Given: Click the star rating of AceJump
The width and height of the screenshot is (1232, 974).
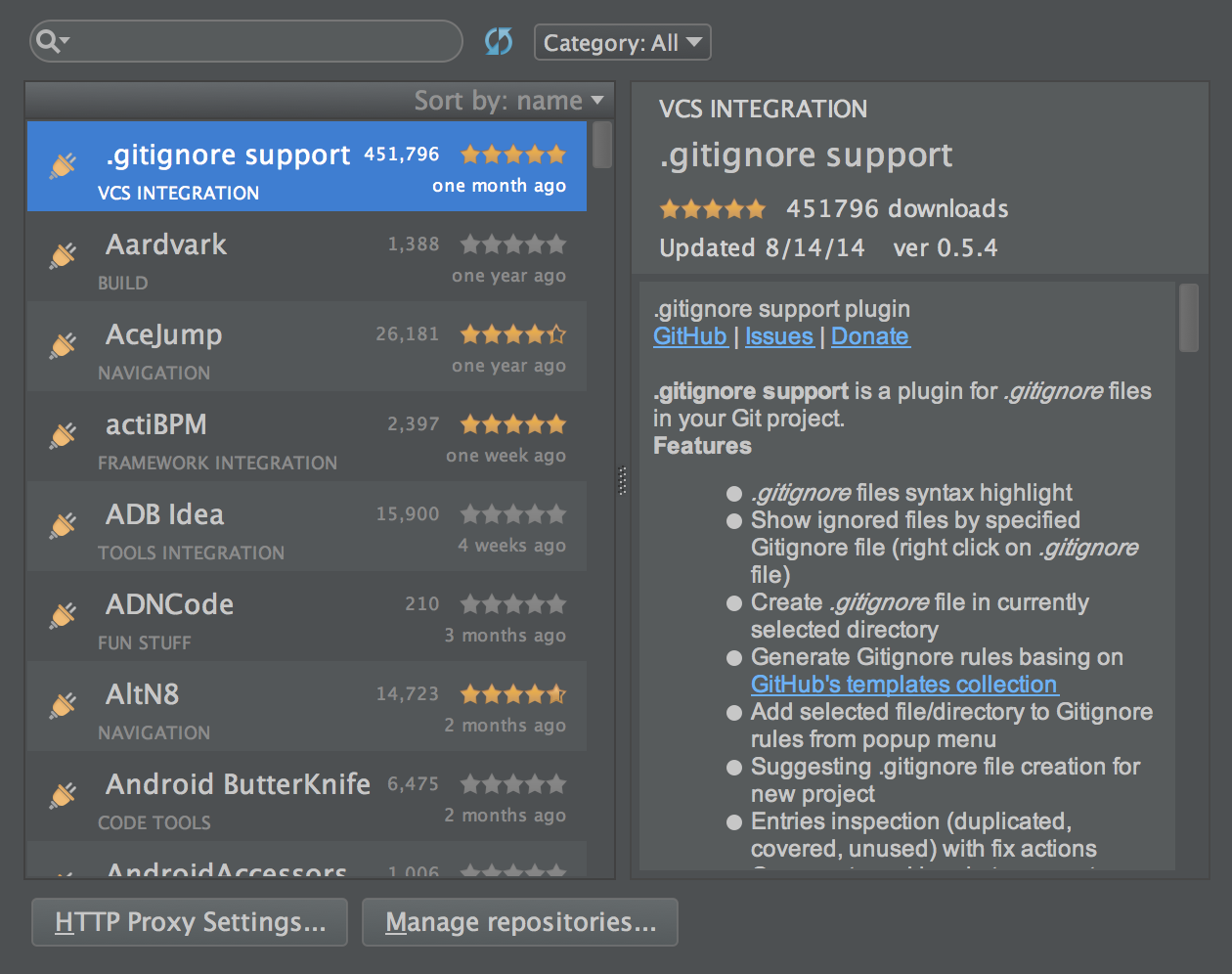Looking at the screenshot, I should point(513,334).
